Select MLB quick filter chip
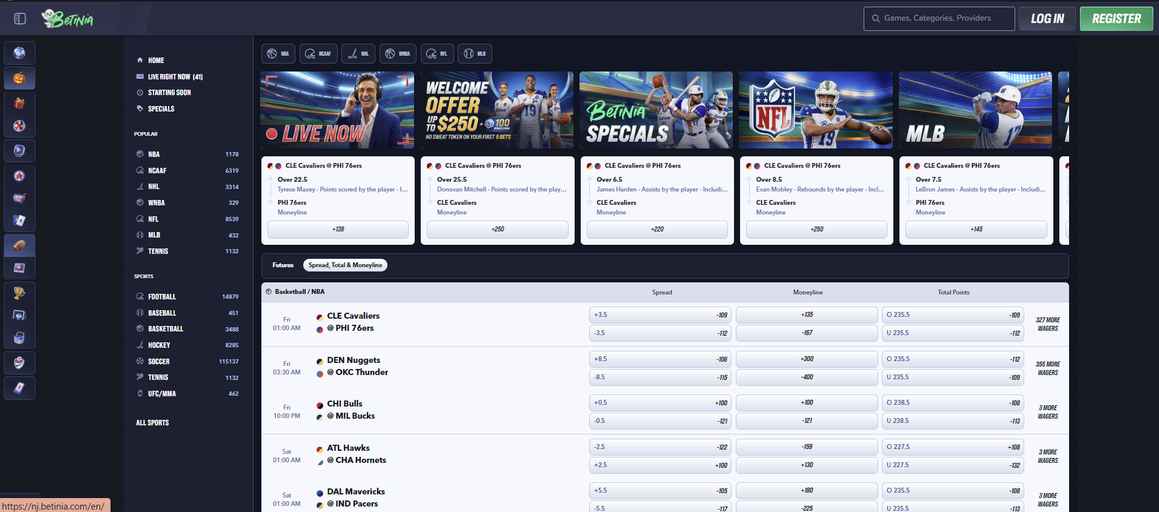Image resolution: width=1159 pixels, height=512 pixels. (475, 53)
